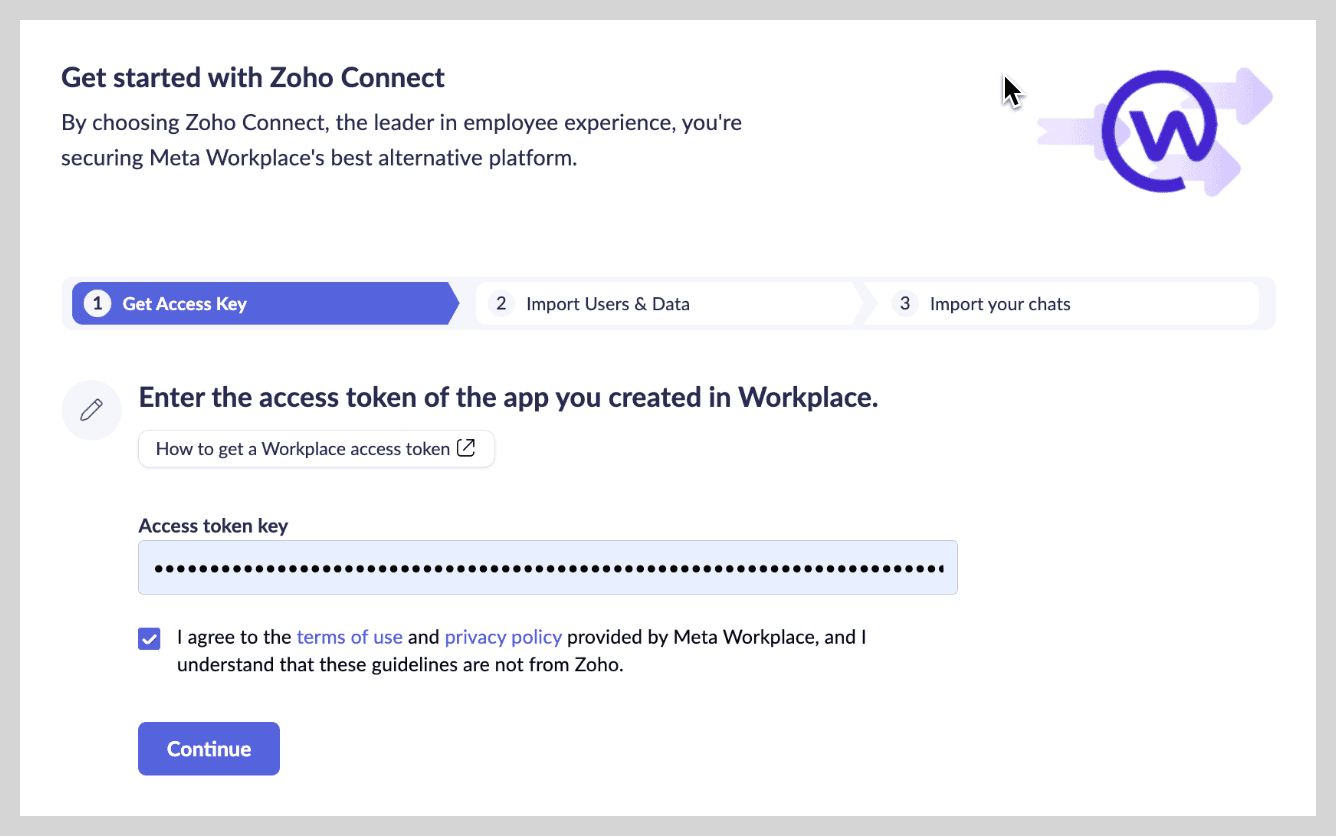
Task: Click the Enter the access token heading
Action: point(508,397)
